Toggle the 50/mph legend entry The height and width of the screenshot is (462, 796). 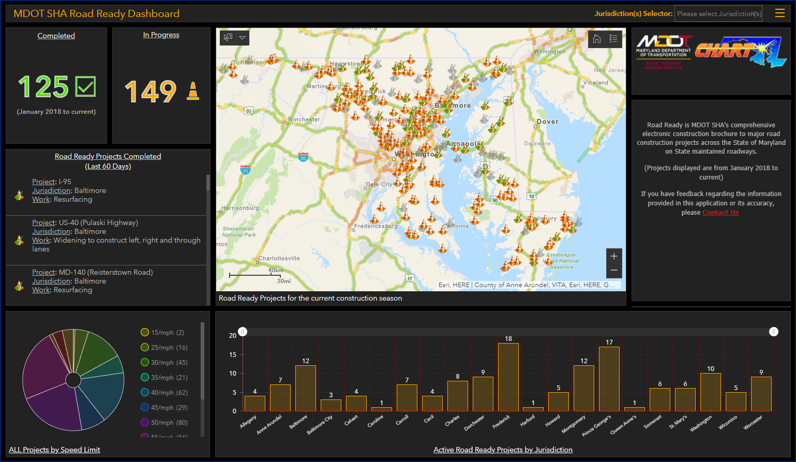164,422
